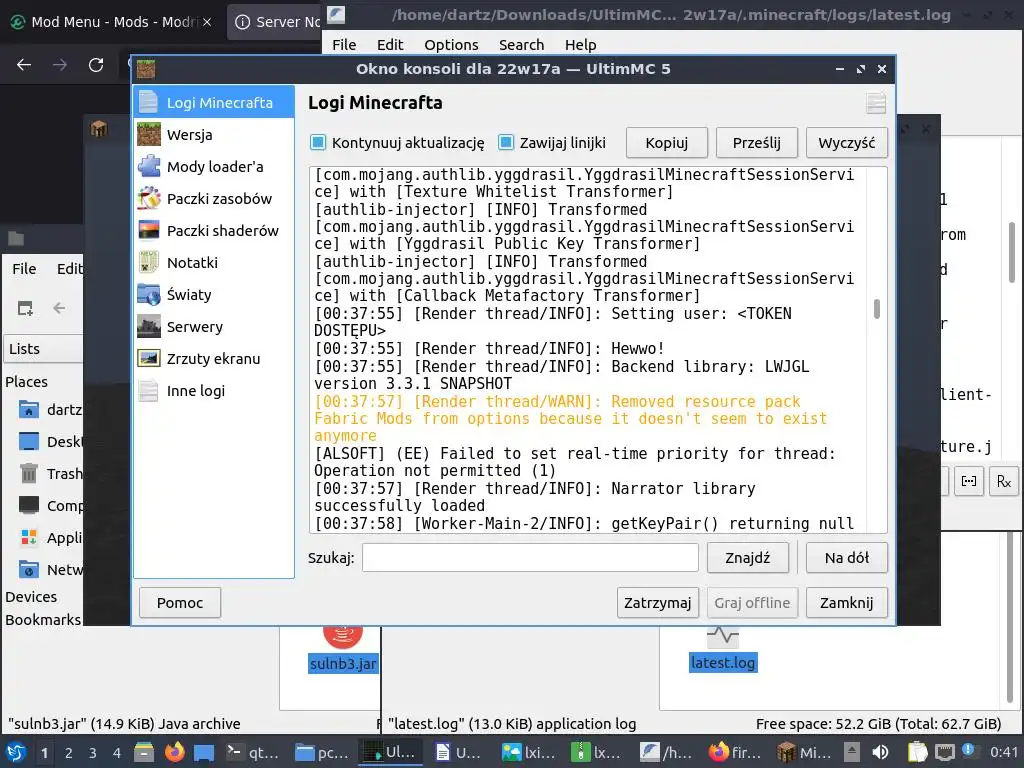Reload the browser page
1024x768 pixels.
pyautogui.click(x=96, y=64)
